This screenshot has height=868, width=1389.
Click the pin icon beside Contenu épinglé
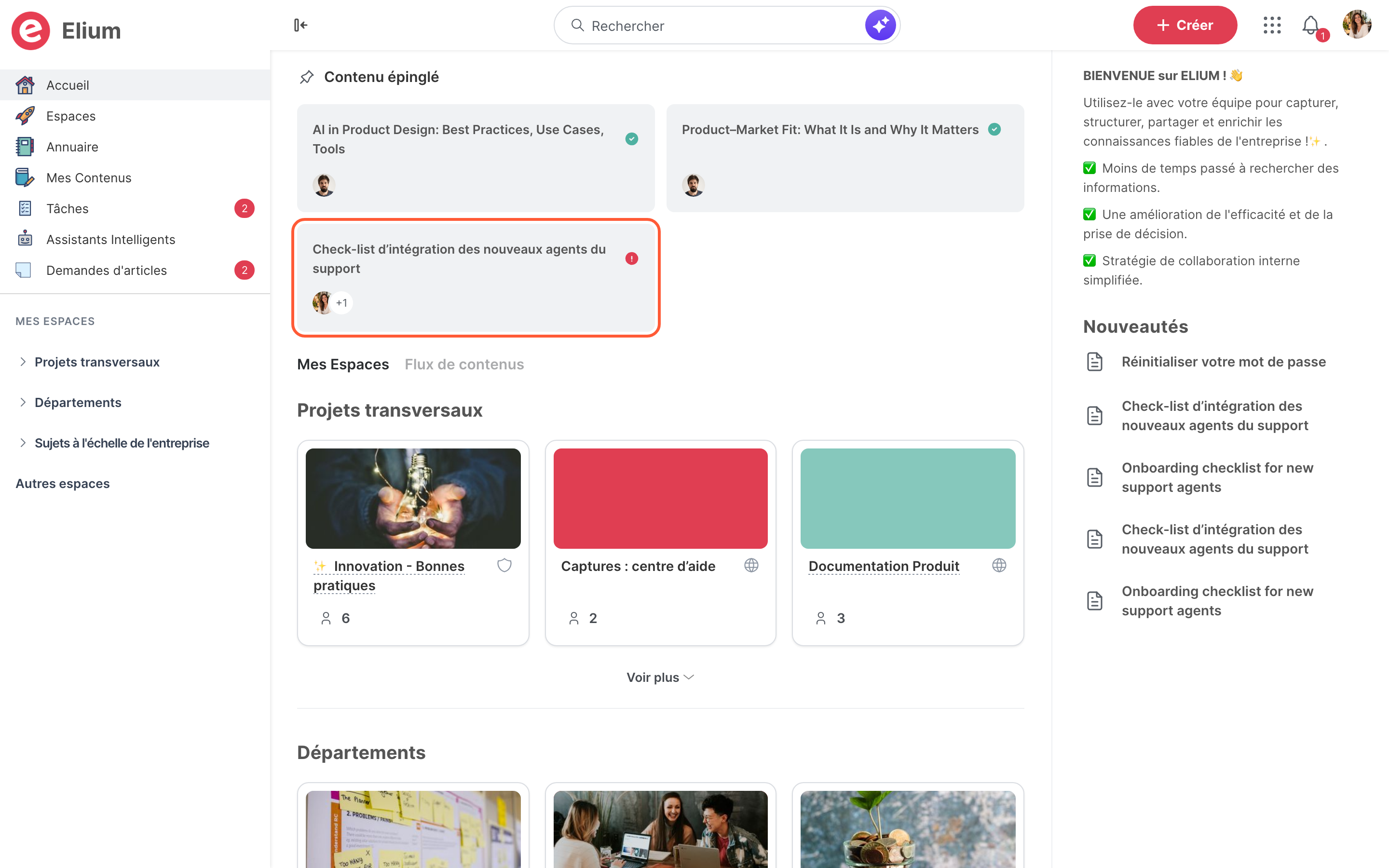[307, 77]
